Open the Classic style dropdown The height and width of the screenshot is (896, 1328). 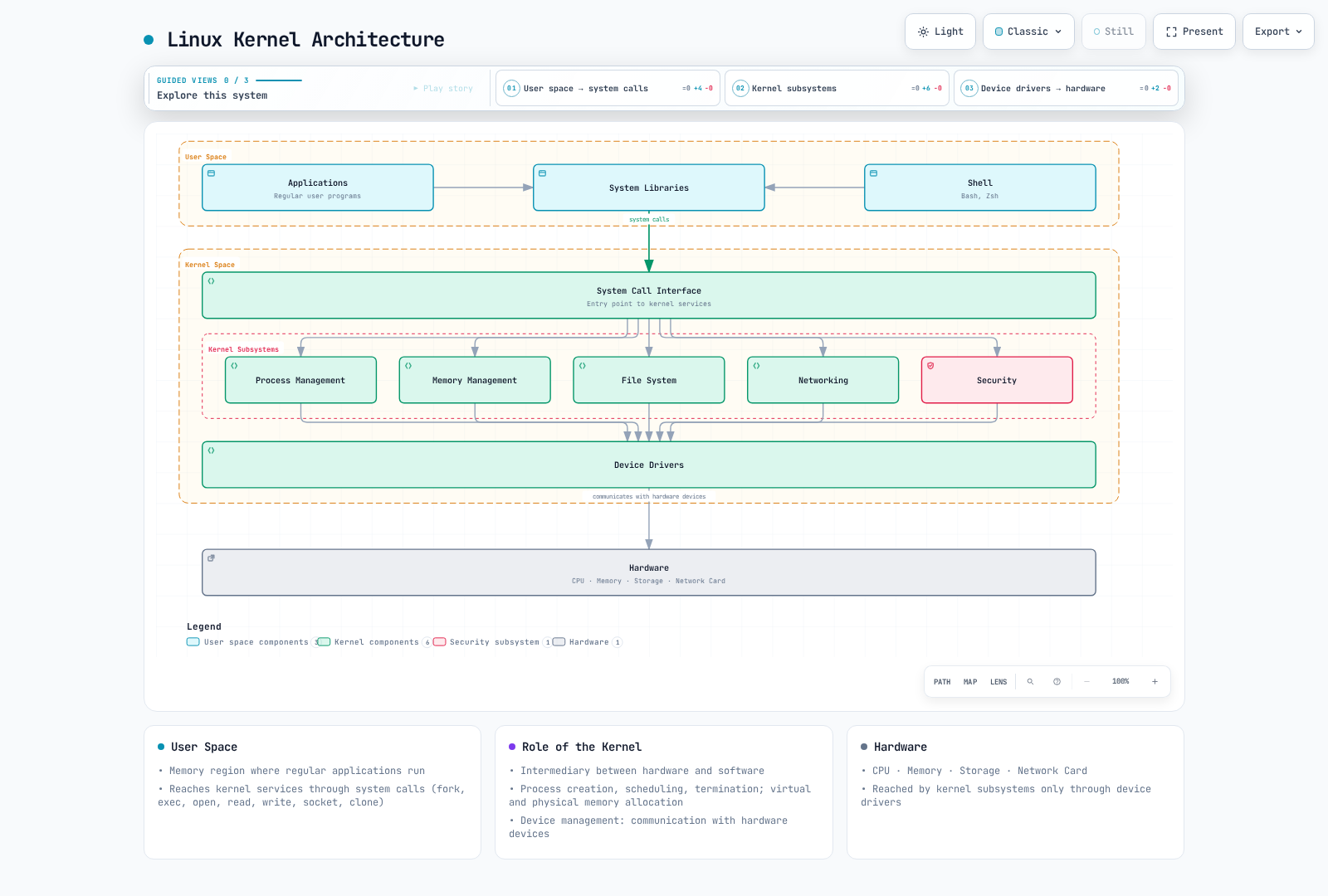[1028, 32]
